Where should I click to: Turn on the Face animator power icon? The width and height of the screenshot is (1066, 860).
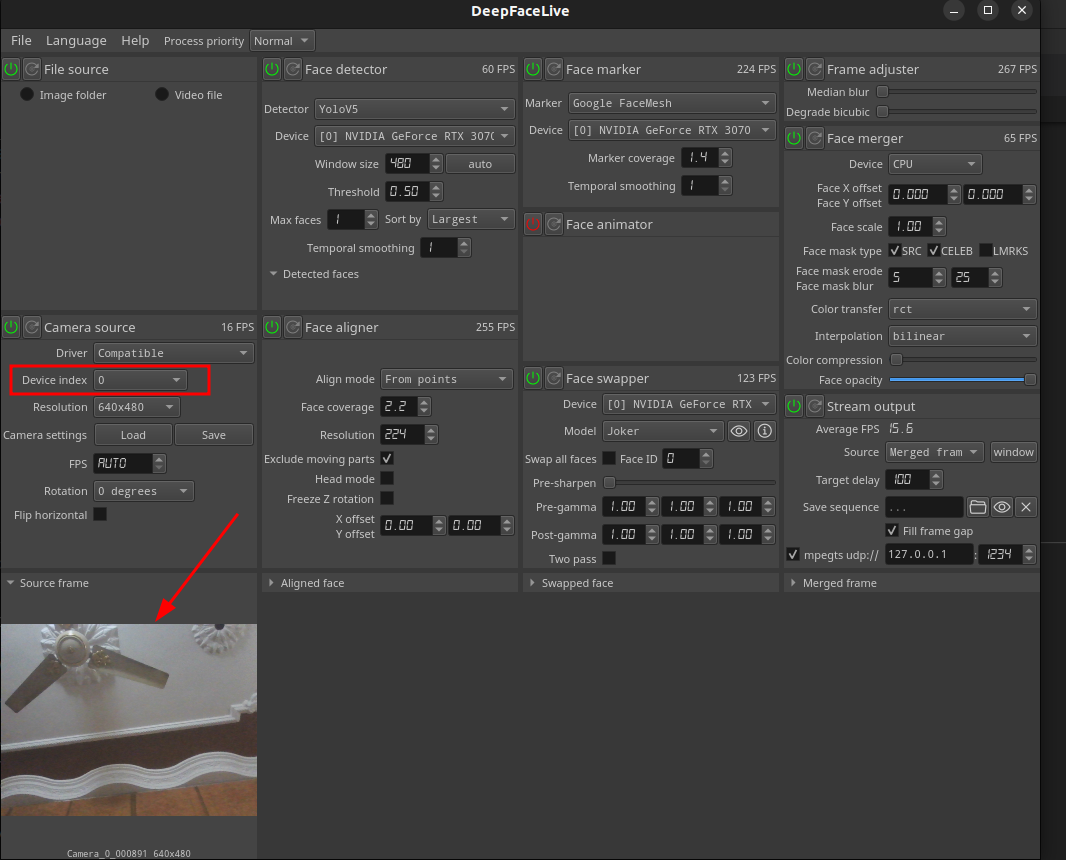(533, 224)
